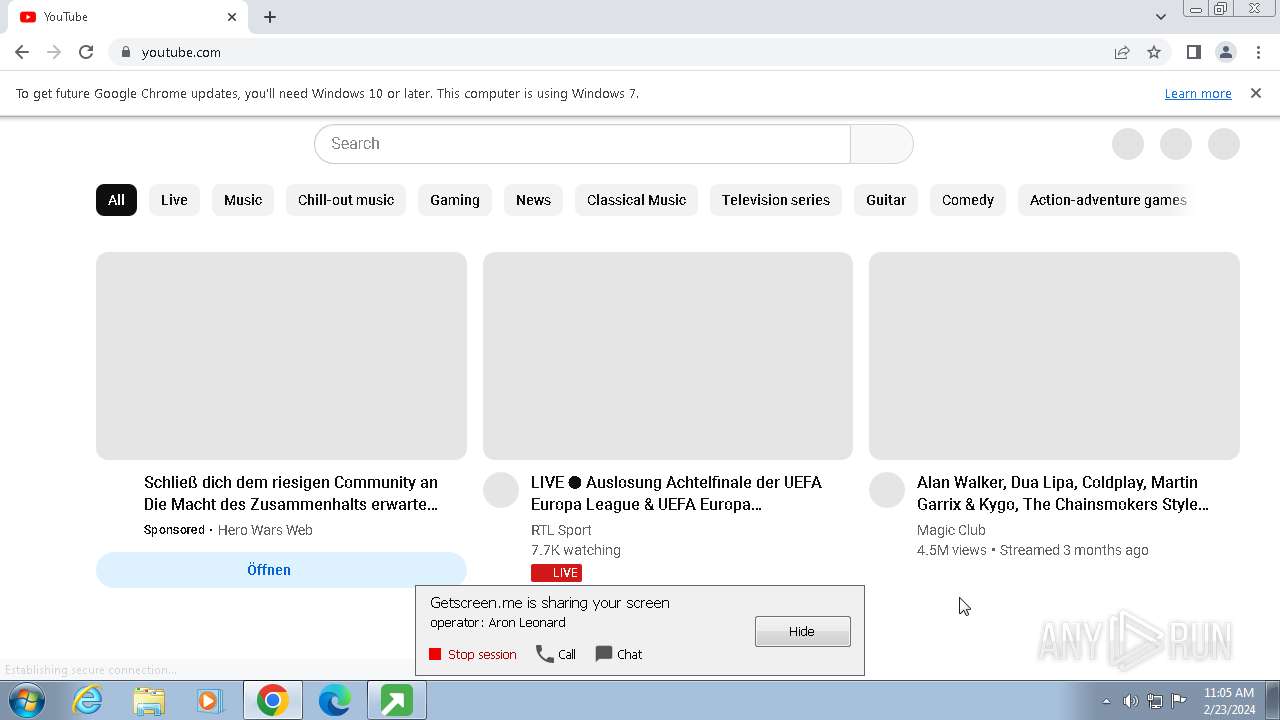Stop the Getscreen.me session
The image size is (1280, 720).
coord(473,654)
